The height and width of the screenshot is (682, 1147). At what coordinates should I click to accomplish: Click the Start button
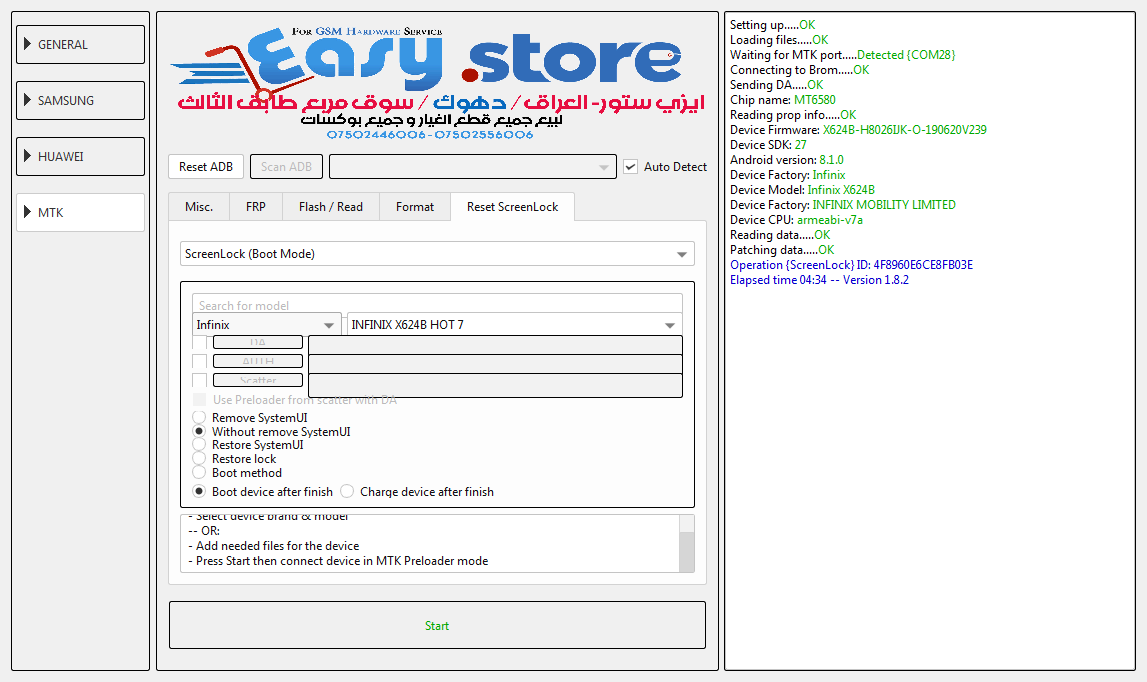(x=437, y=626)
